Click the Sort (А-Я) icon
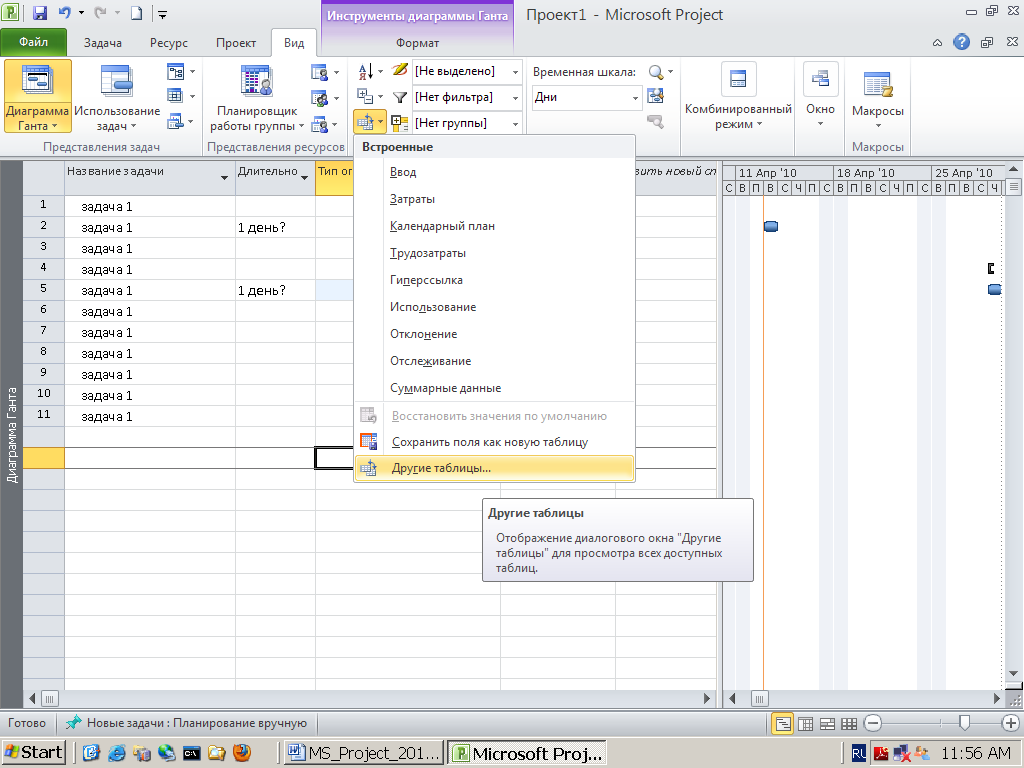1024x768 pixels. (366, 71)
